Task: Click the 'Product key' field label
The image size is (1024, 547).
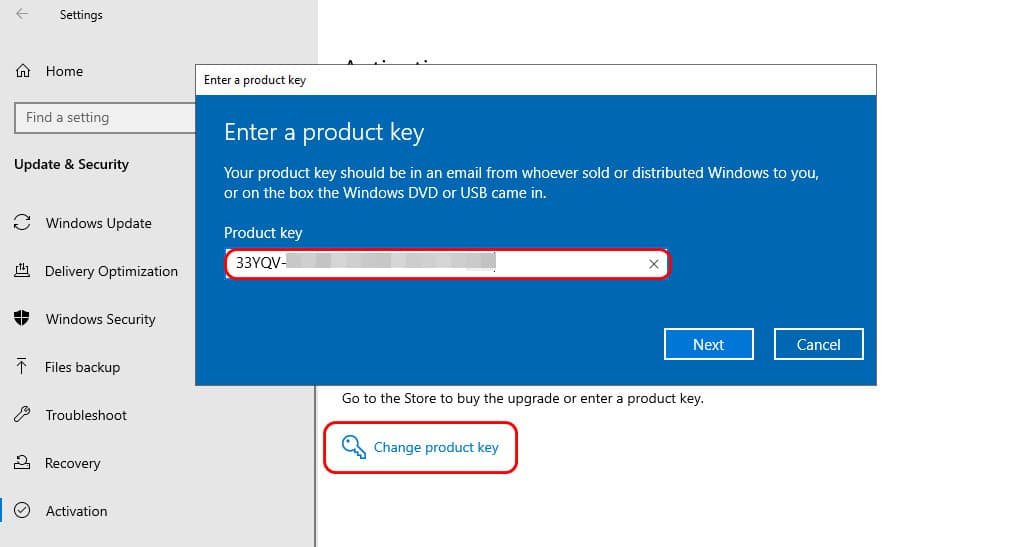Action: (263, 233)
